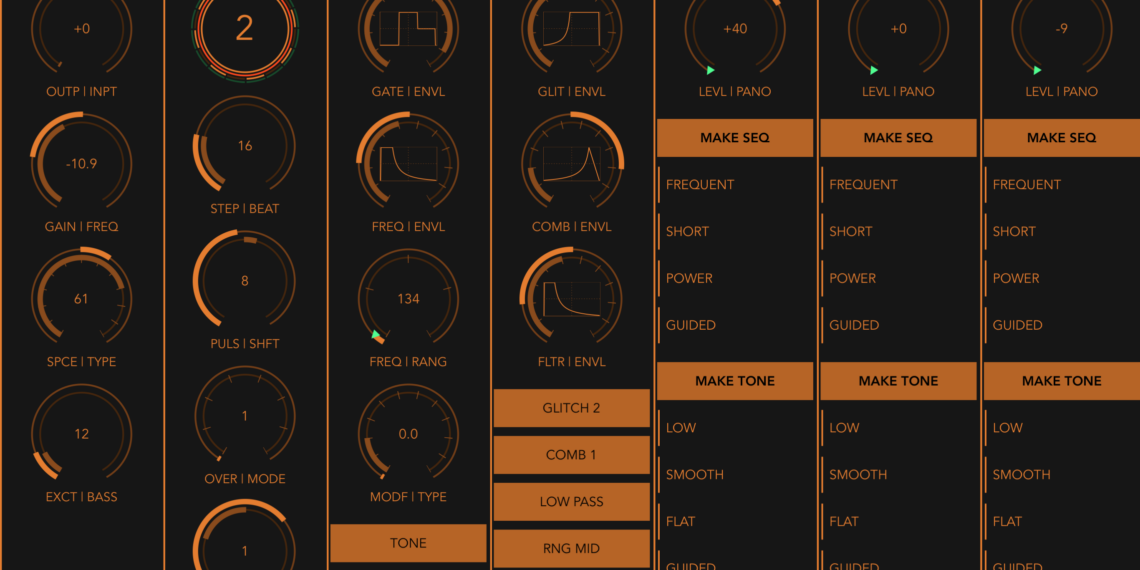This screenshot has height=570, width=1140.
Task: Click the step counter ring showing 2
Action: (x=244, y=28)
